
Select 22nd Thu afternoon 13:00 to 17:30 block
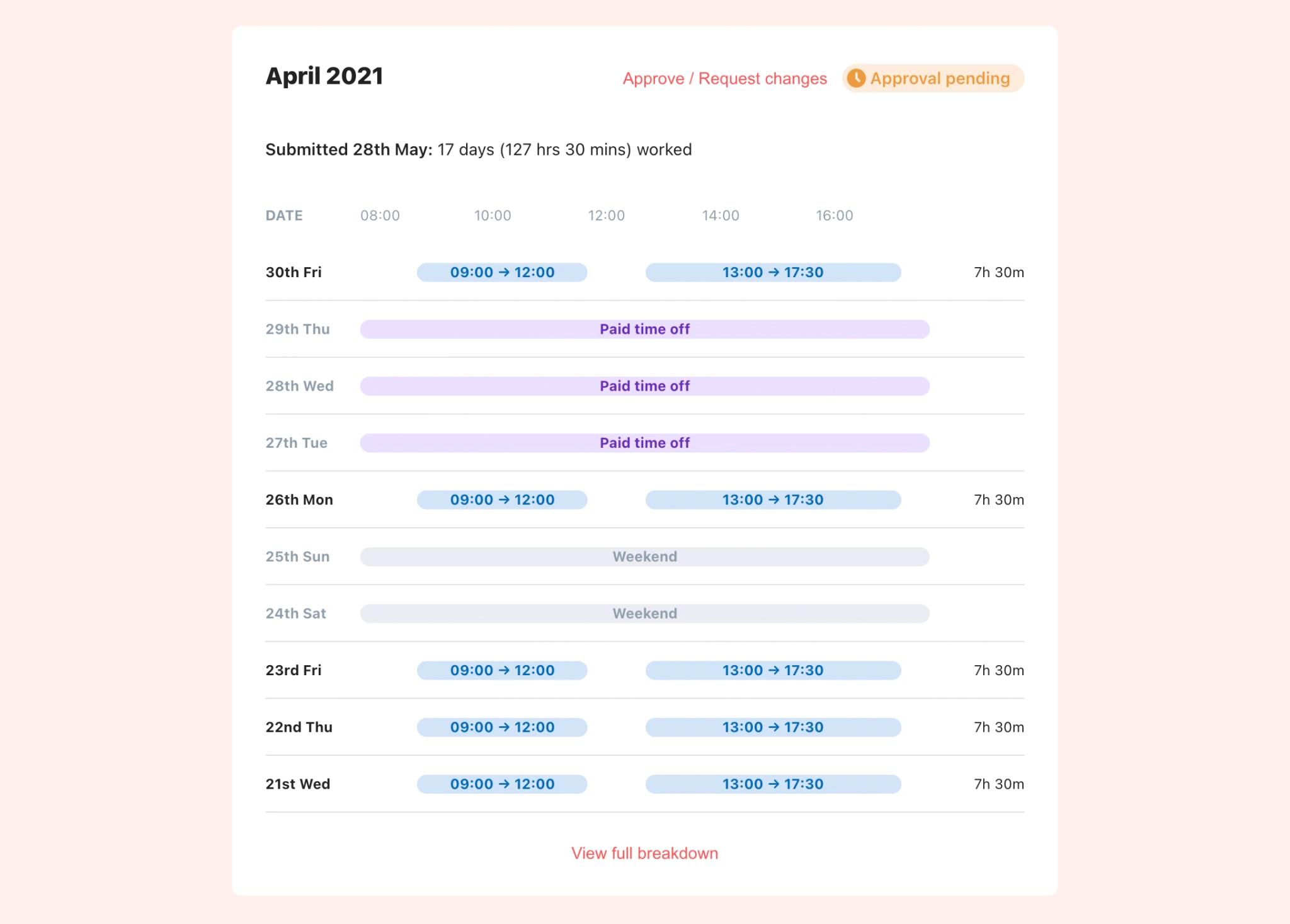[773, 727]
